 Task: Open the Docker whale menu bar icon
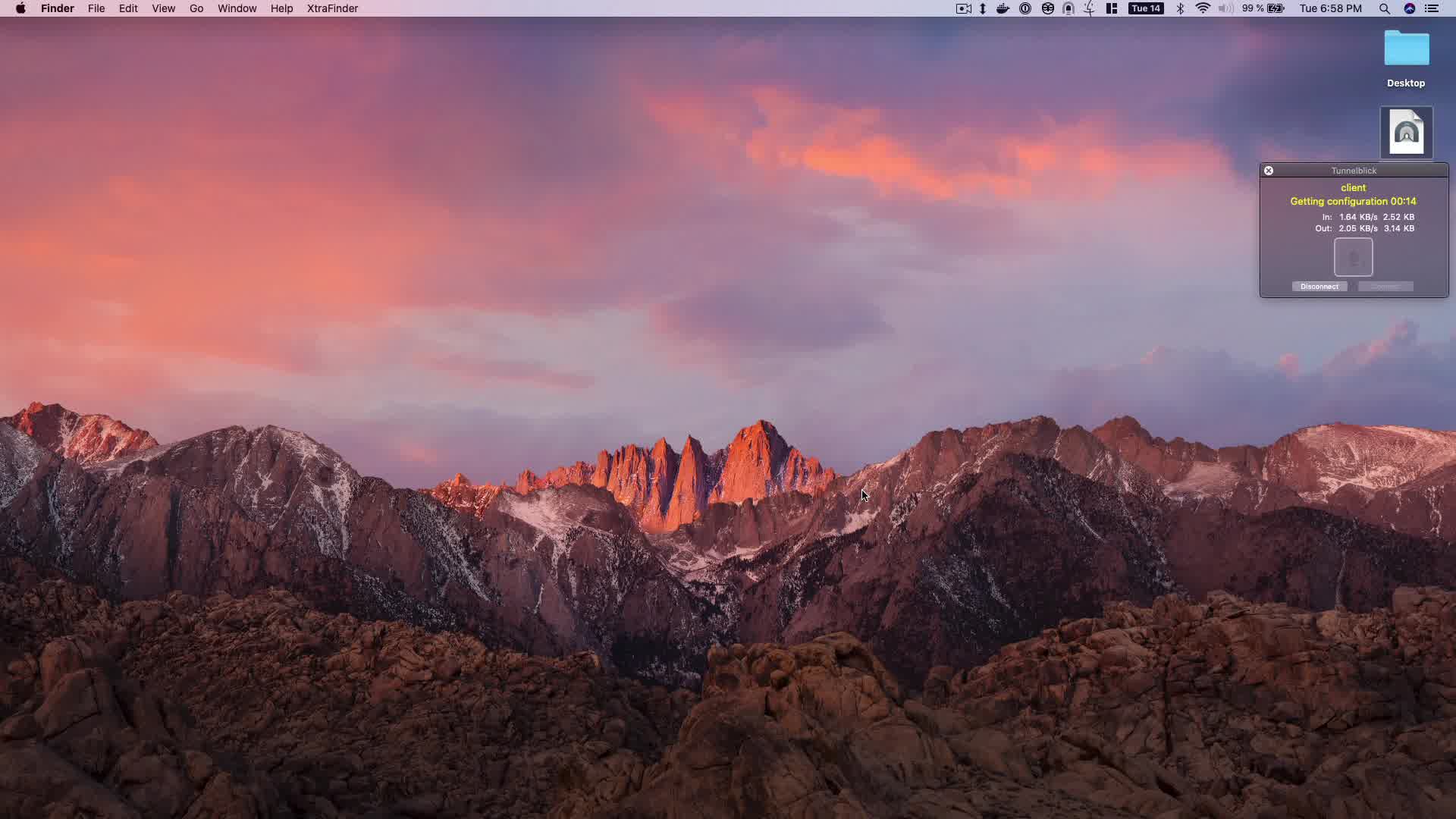point(1003,8)
